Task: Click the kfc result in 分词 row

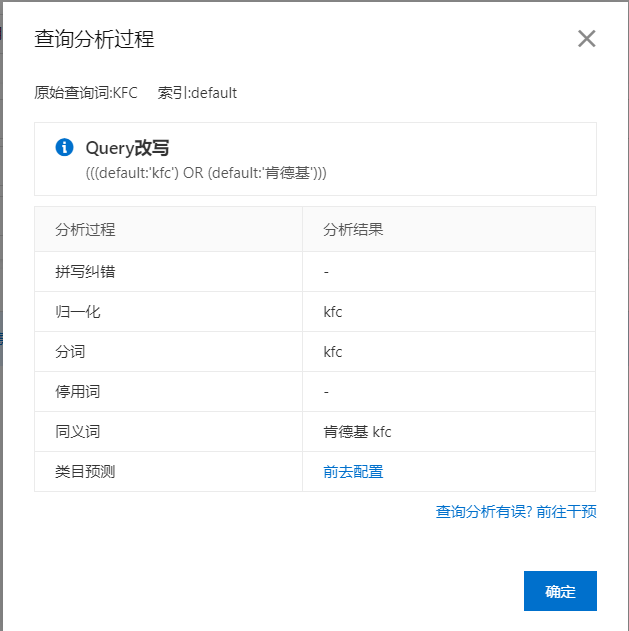Action: (x=332, y=352)
